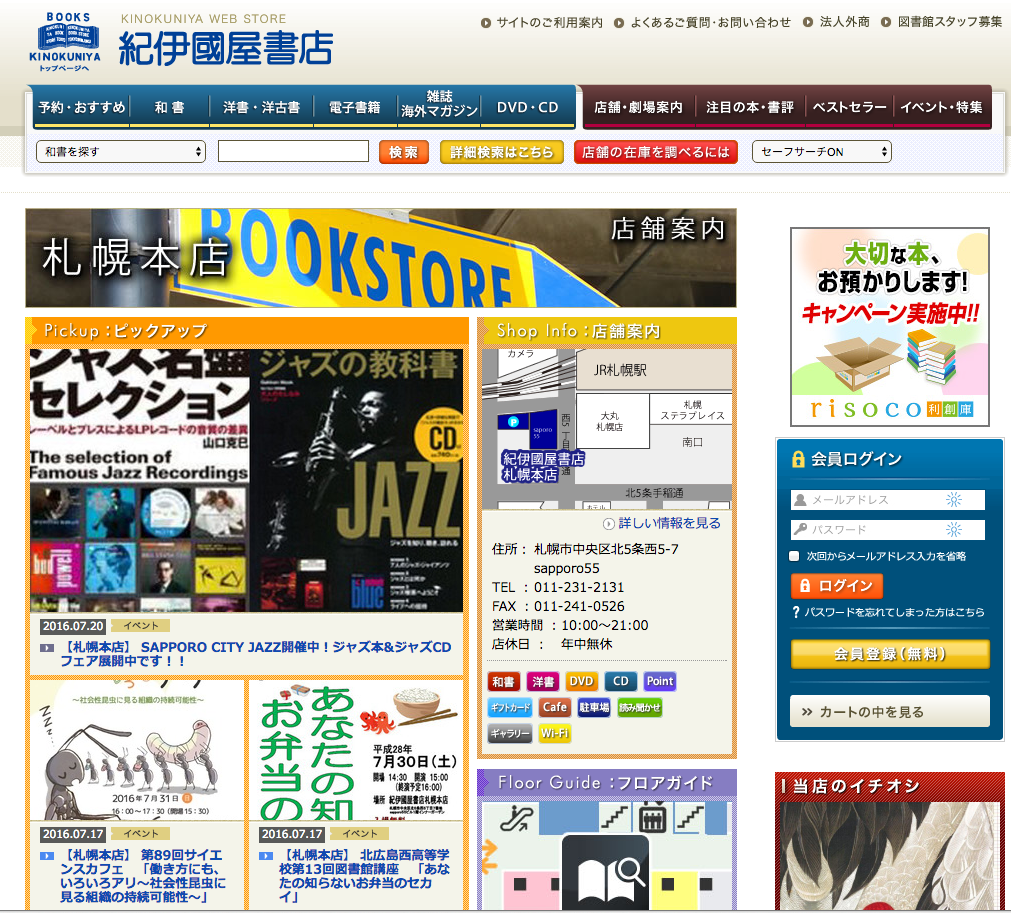This screenshot has height=913, width=1011.
Task: Click the 和書 service badge
Action: [504, 682]
